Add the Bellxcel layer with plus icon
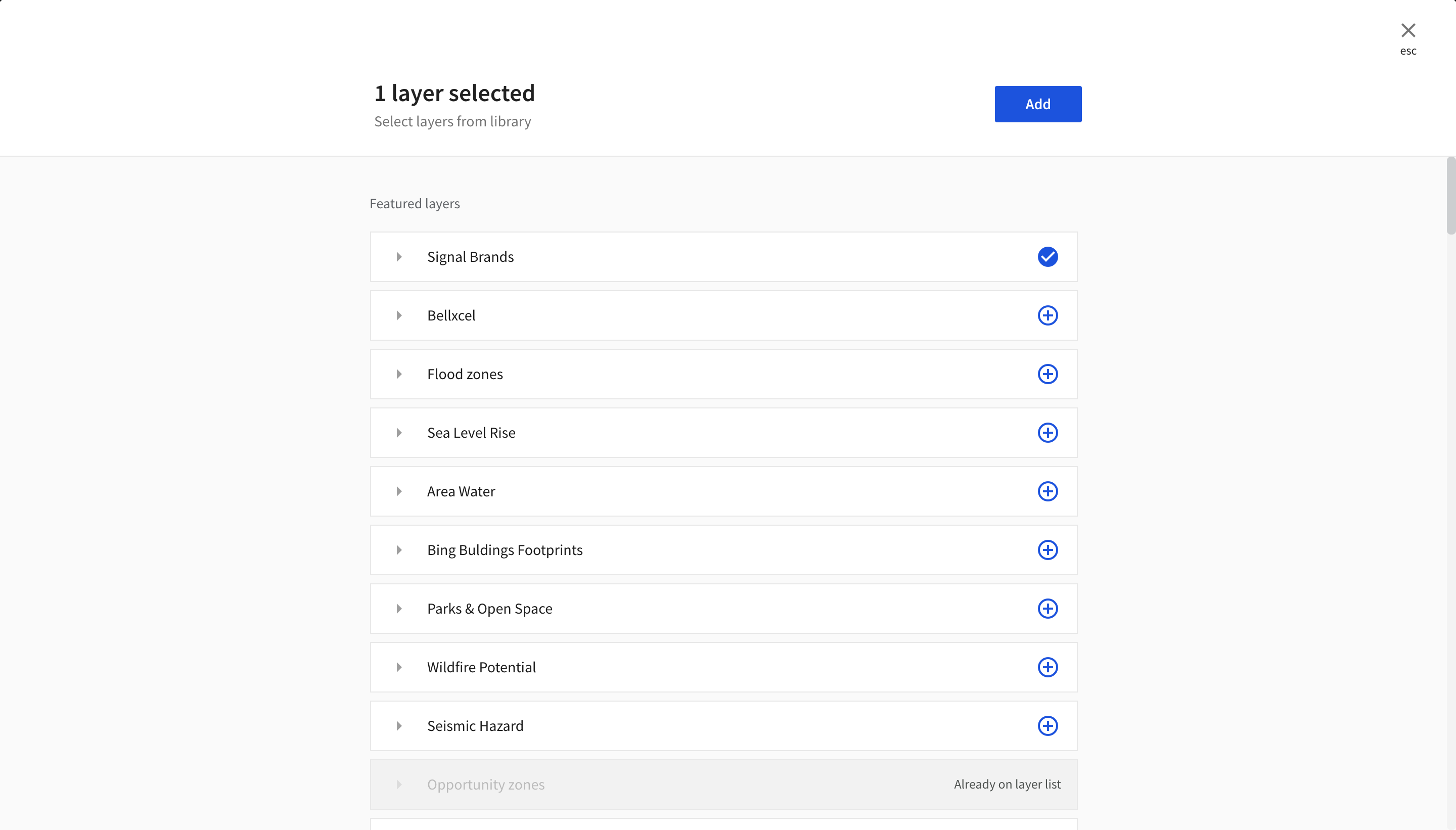Screen dimensions: 1456x830 point(1047,315)
